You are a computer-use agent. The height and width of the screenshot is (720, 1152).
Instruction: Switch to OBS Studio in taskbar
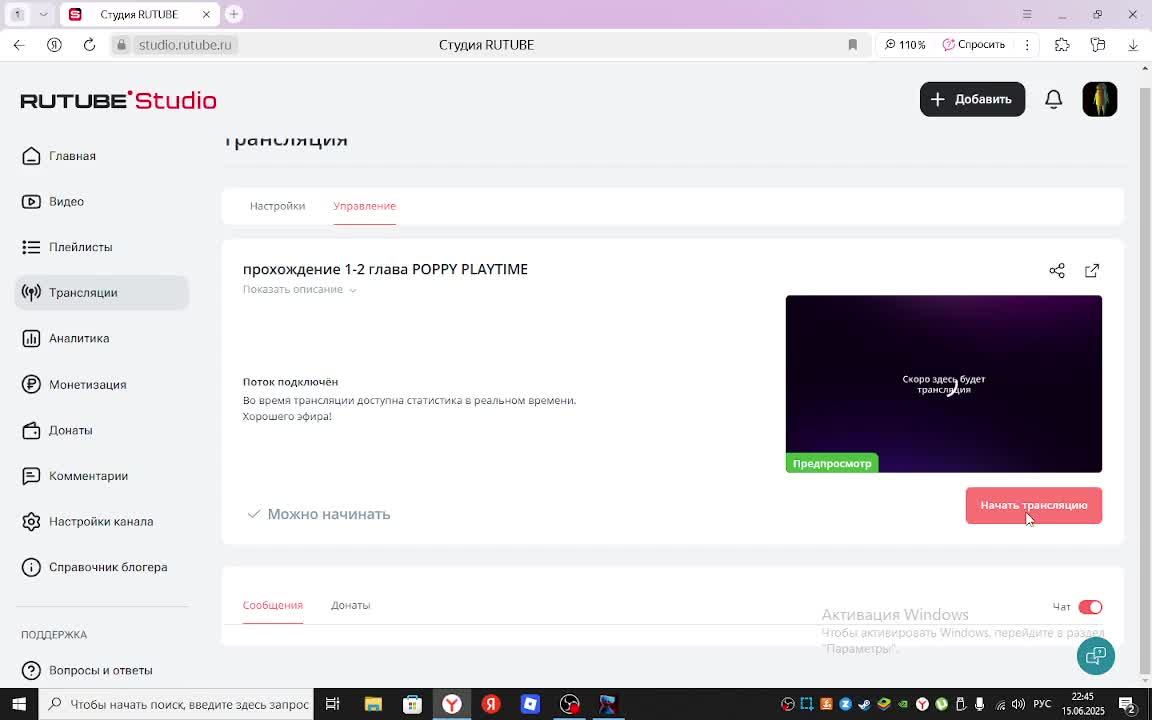point(569,705)
